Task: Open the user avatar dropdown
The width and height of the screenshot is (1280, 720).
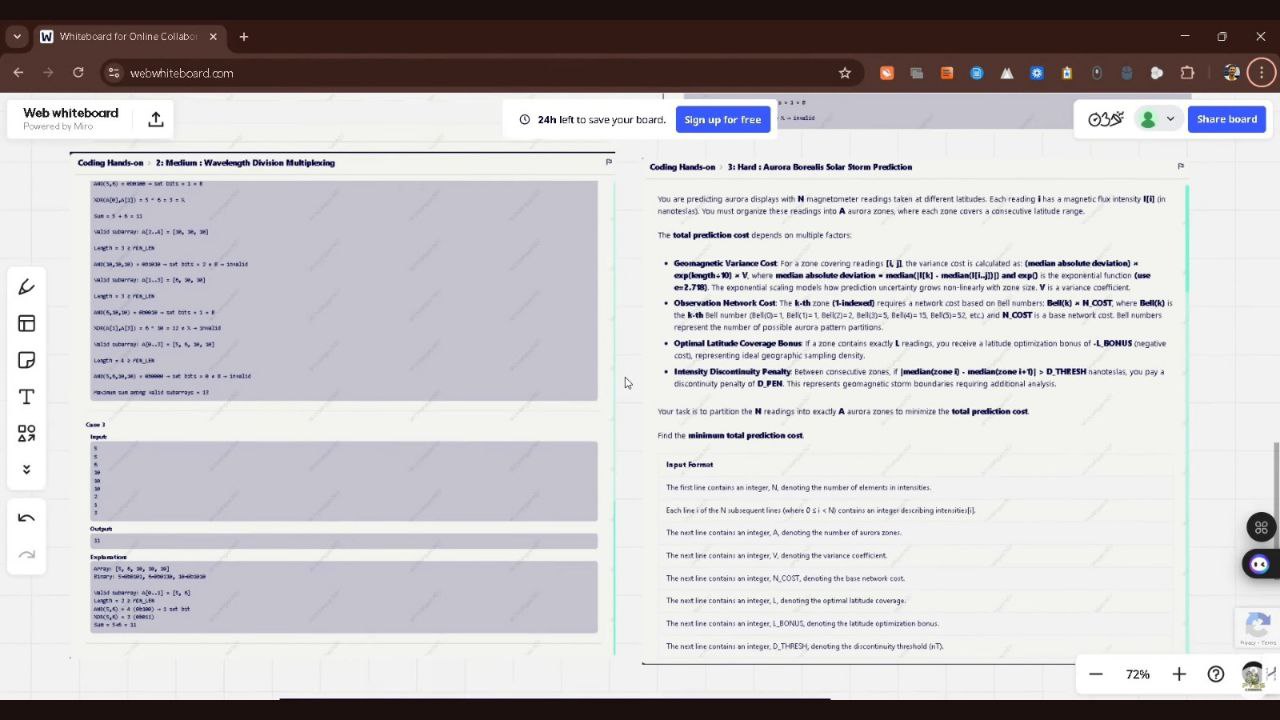Action: 1157,119
